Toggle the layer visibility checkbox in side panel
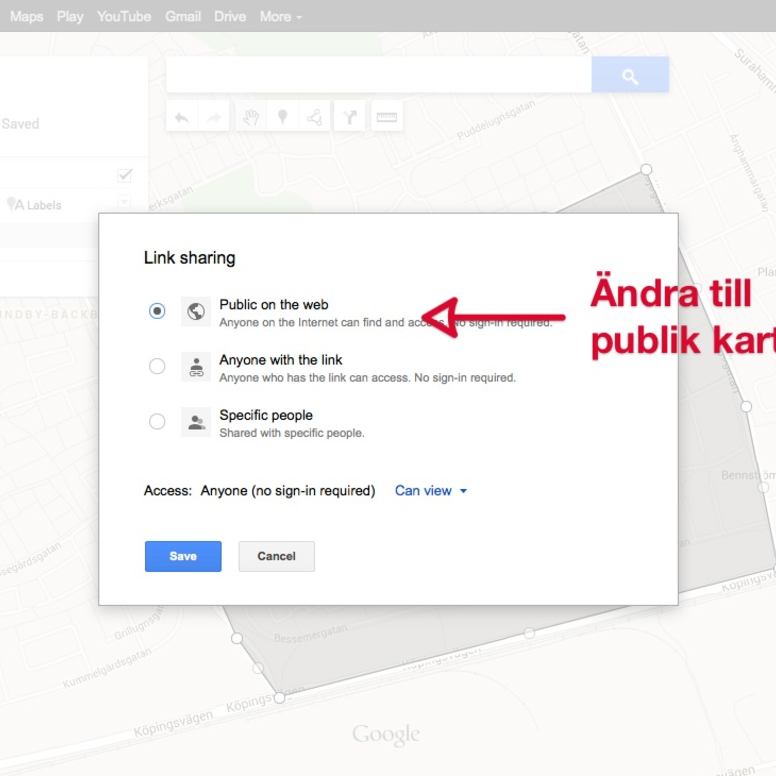 (125, 175)
